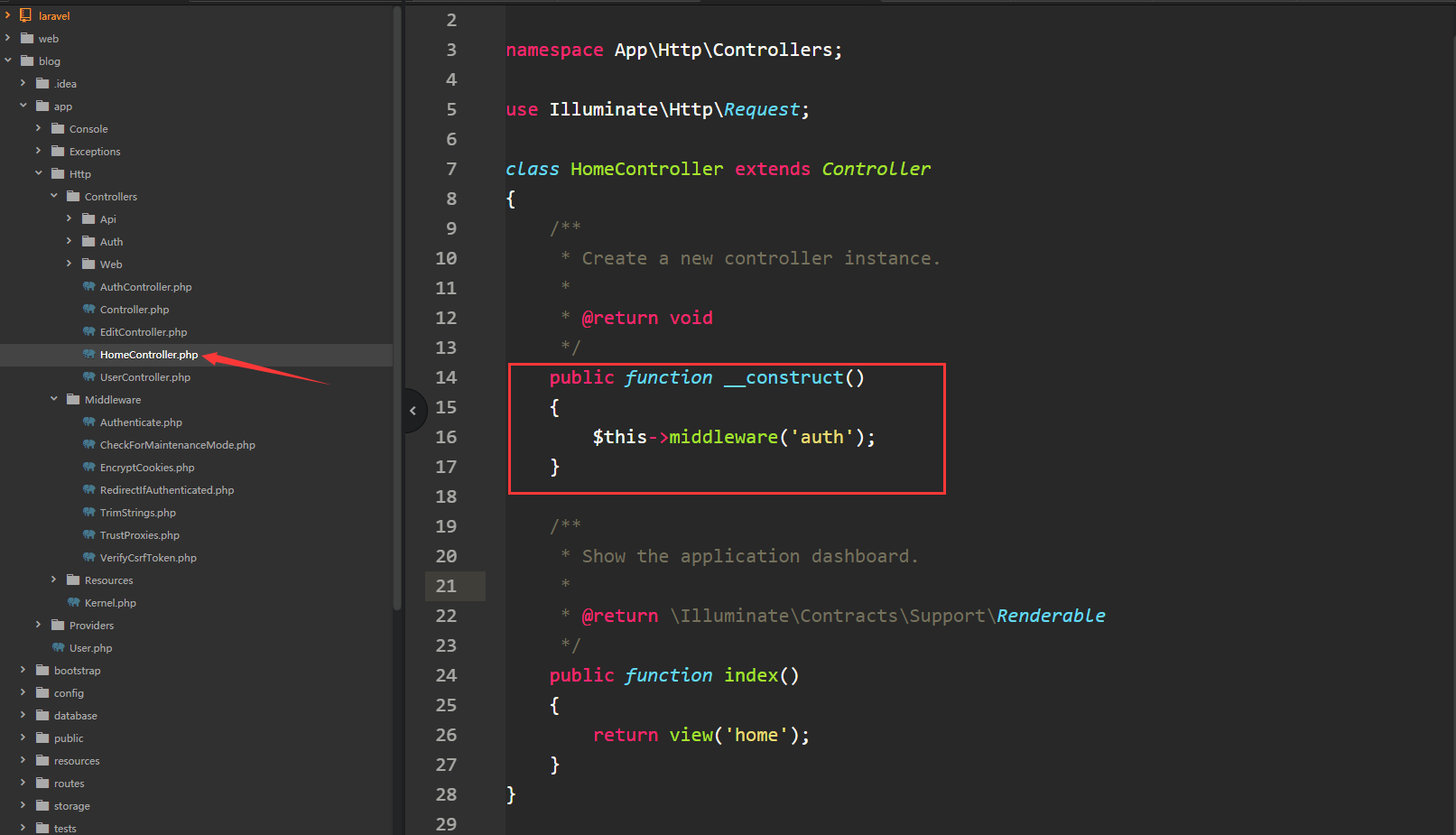This screenshot has width=1456, height=835.
Task: Open TrustProxies.php file
Action: point(140,535)
